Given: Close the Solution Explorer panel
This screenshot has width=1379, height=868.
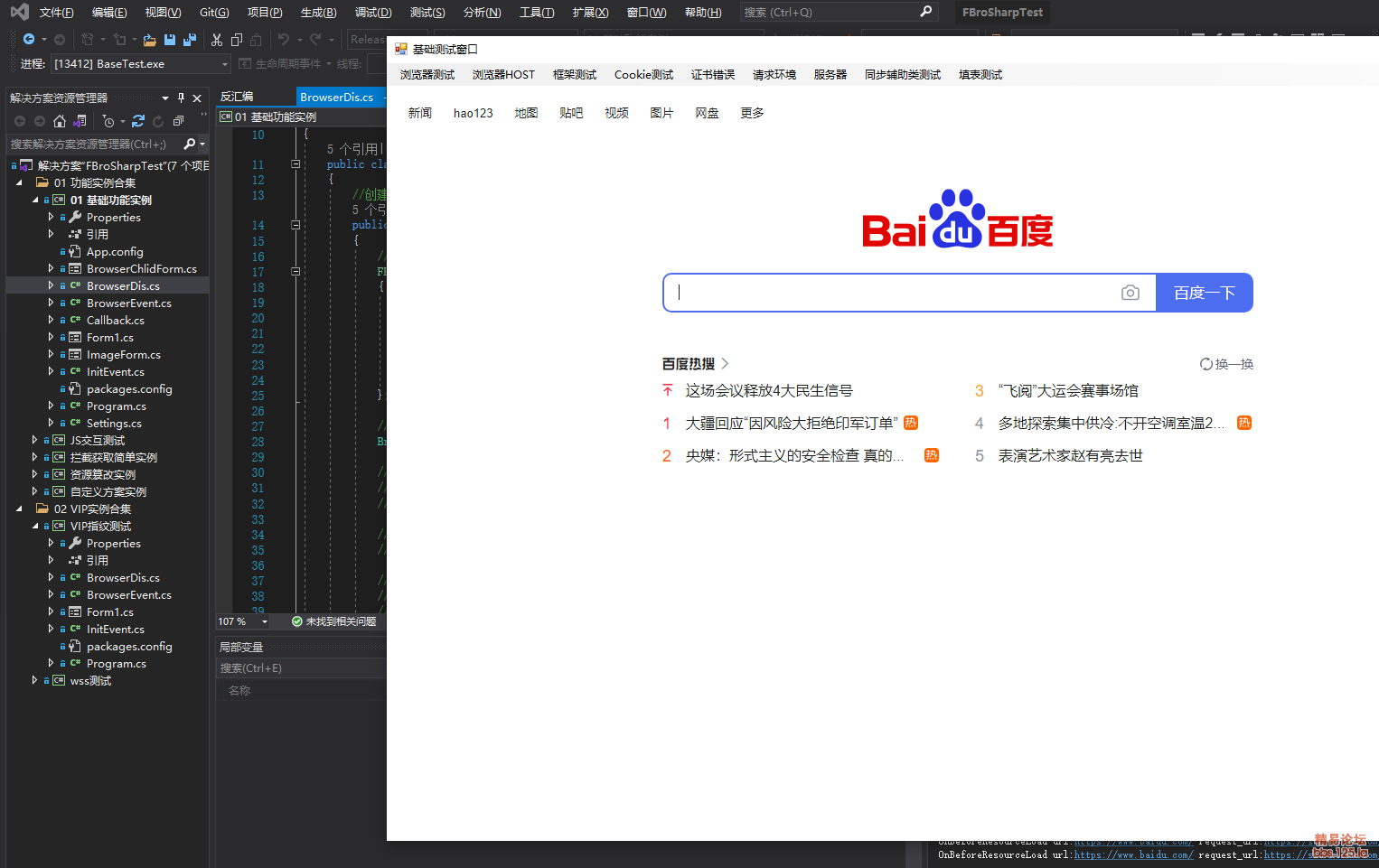Looking at the screenshot, I should point(197,98).
